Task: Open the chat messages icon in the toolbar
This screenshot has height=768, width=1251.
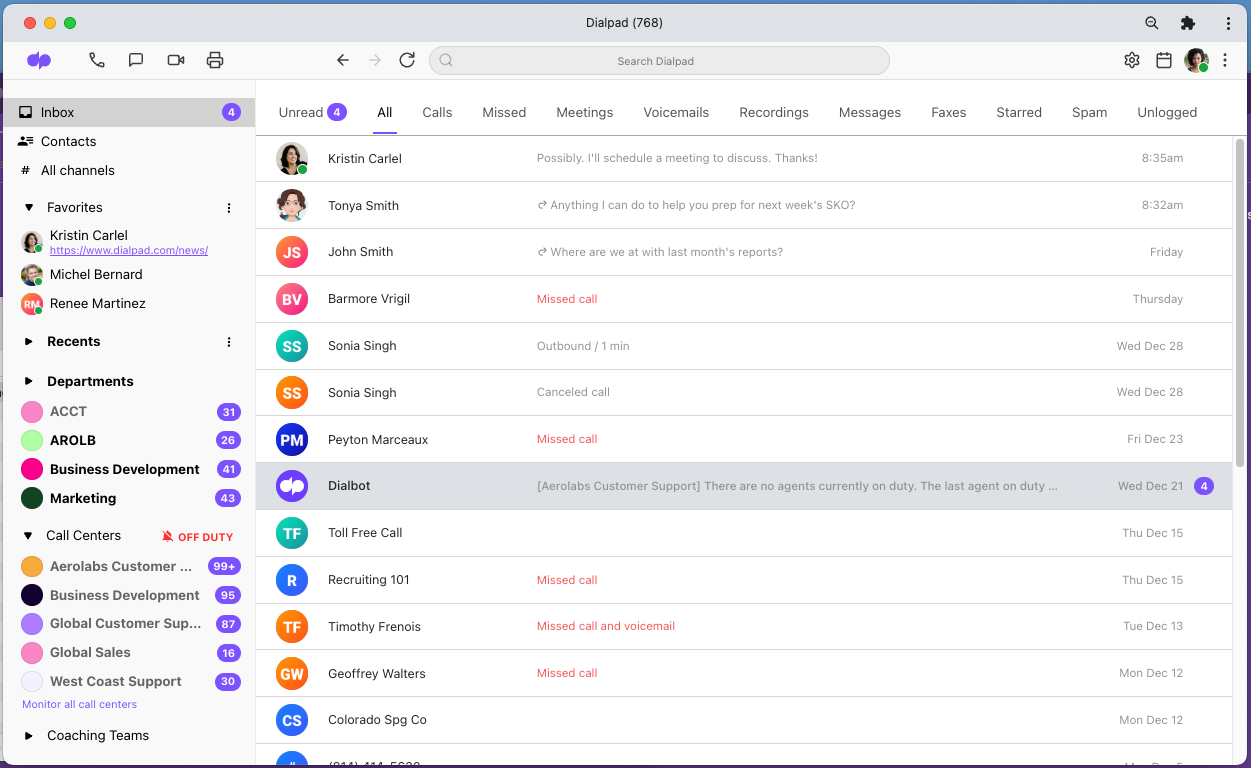Action: click(136, 60)
